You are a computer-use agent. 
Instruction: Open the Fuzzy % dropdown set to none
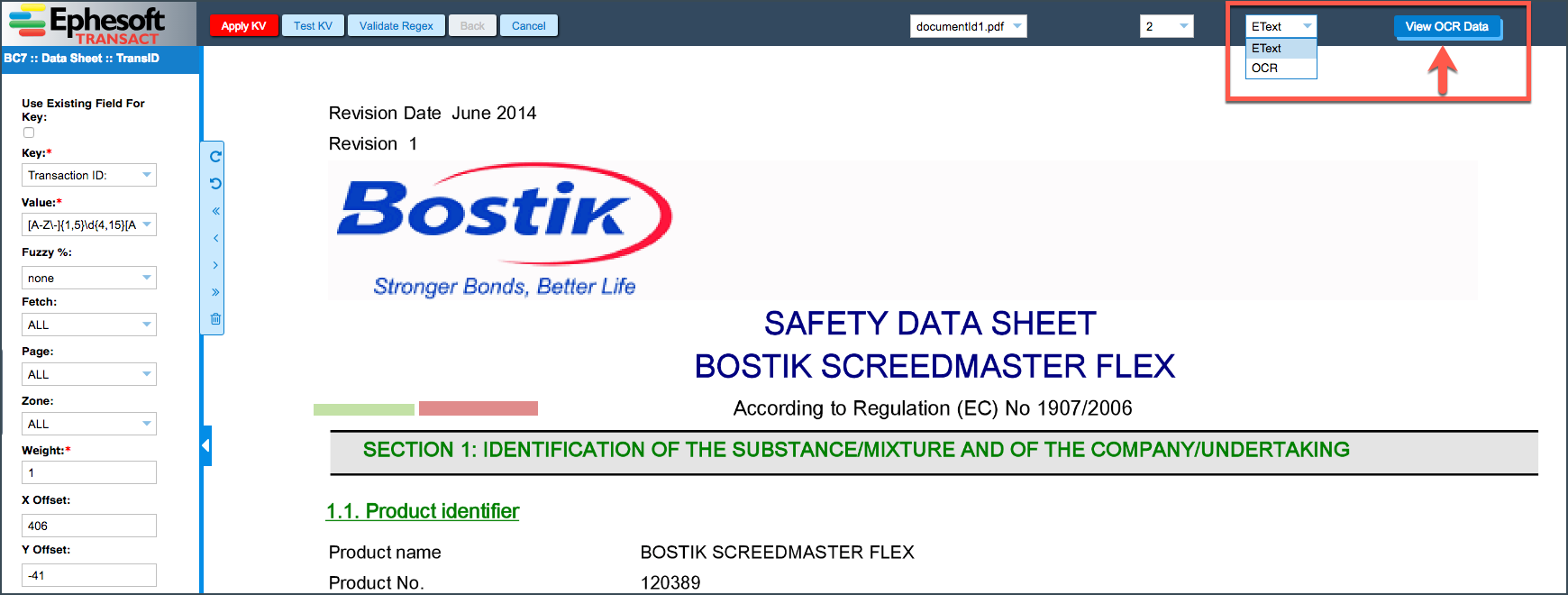[89, 278]
